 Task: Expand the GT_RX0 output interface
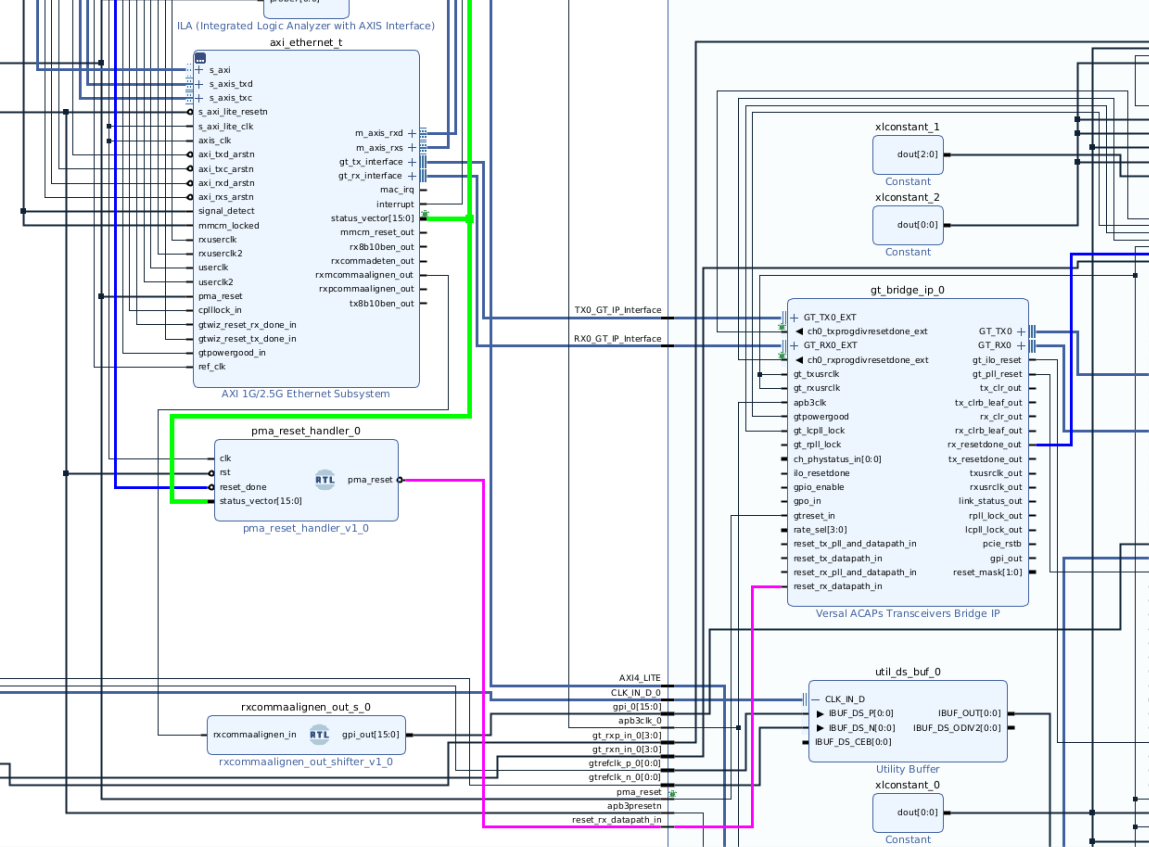(x=1020, y=345)
